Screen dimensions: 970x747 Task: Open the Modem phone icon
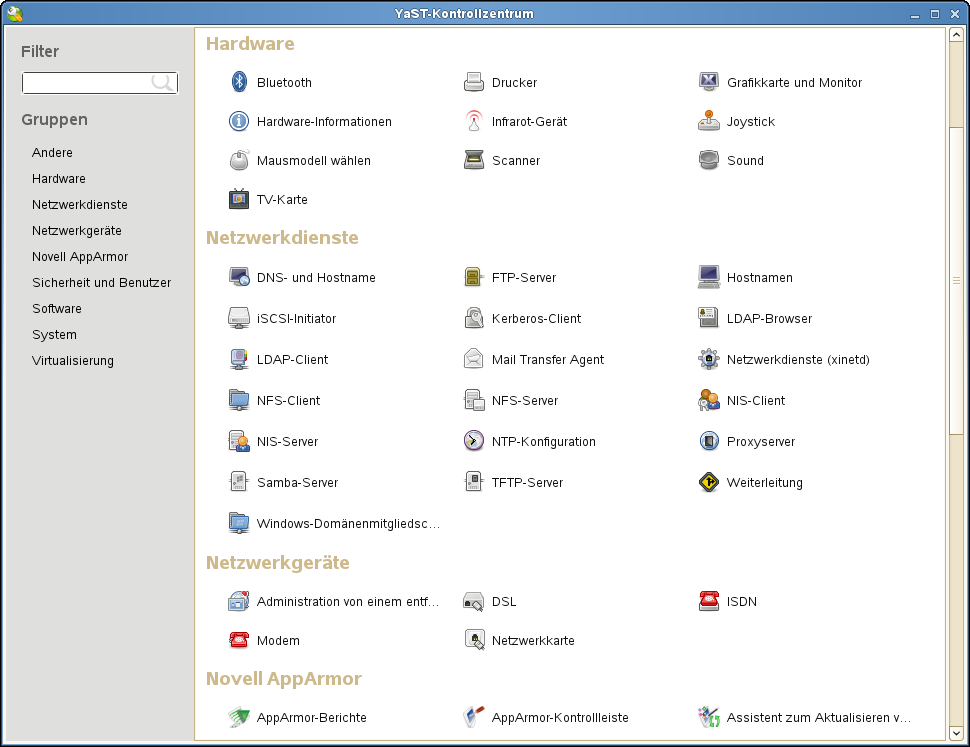click(x=239, y=640)
